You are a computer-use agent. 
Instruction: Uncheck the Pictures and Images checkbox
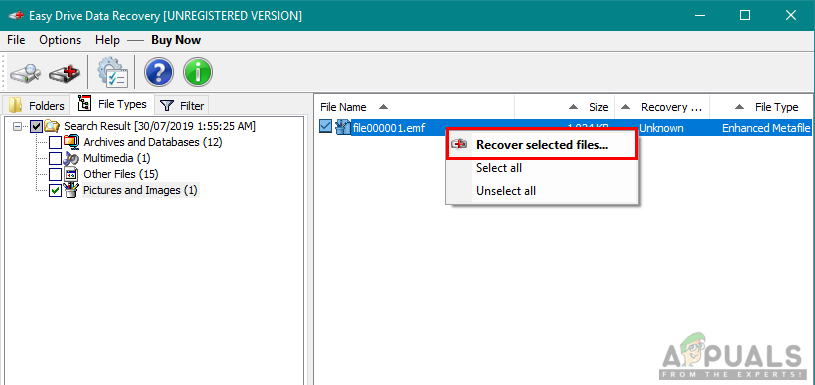coord(55,191)
